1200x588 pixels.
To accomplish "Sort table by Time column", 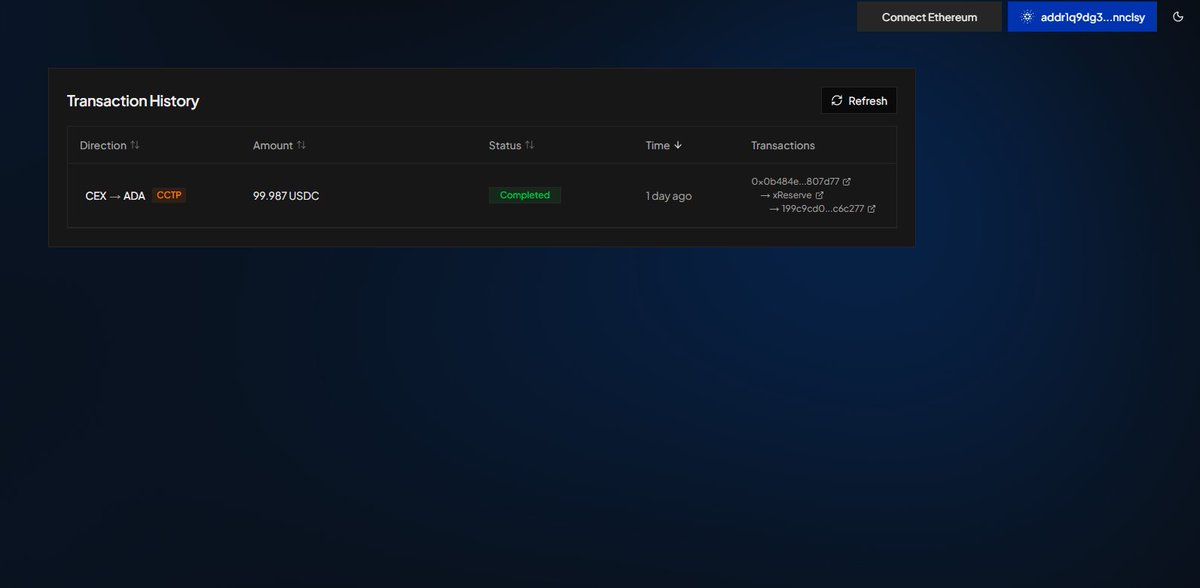I will [x=664, y=145].
